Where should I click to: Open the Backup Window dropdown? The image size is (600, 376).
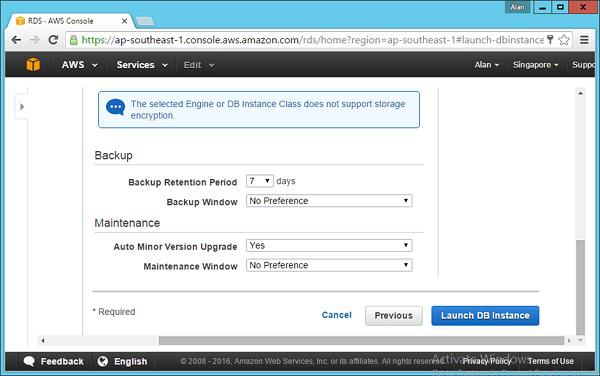tap(329, 201)
